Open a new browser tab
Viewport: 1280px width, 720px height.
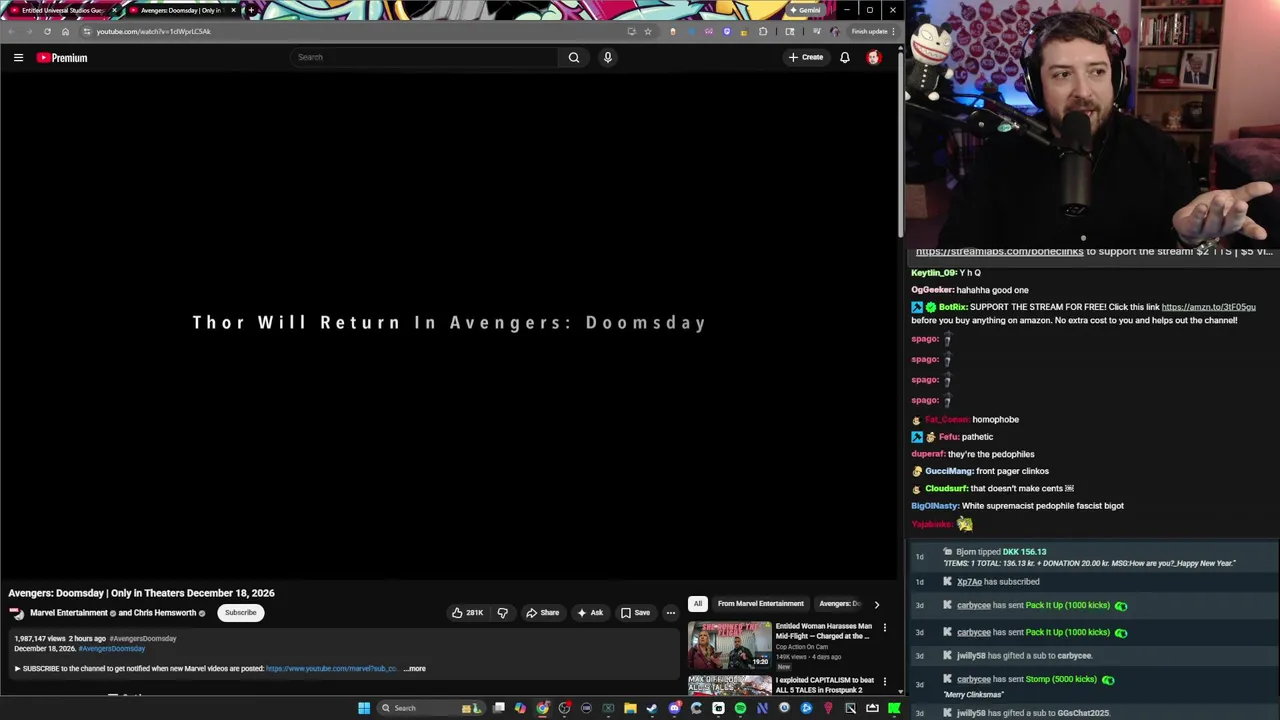pos(251,10)
